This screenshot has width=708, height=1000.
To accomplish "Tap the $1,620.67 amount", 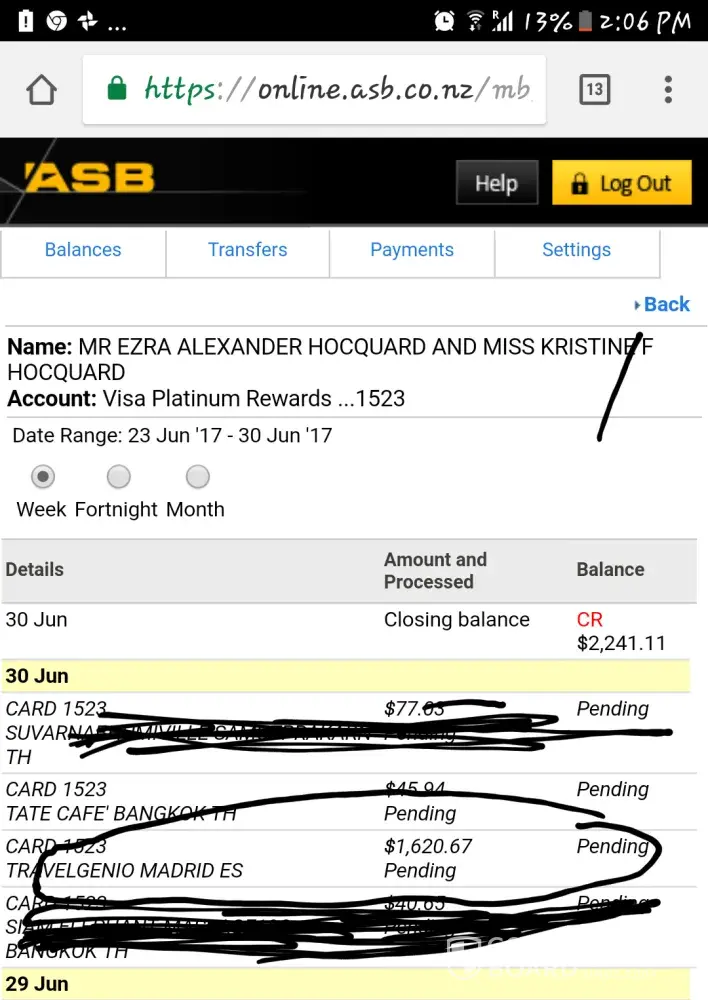I will coord(428,846).
